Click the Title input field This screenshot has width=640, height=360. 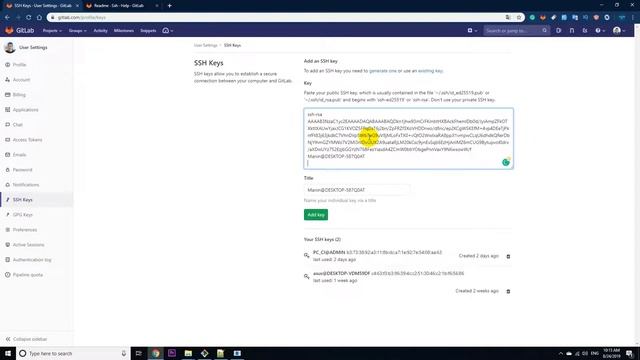(x=357, y=190)
